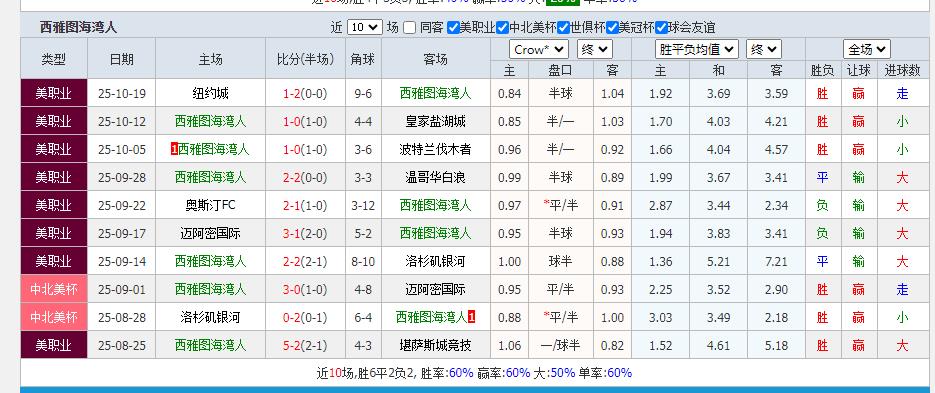Viewport: 935px width, 393px height.
Task: Open the Crow* bookmaker dropdown
Action: point(538,49)
